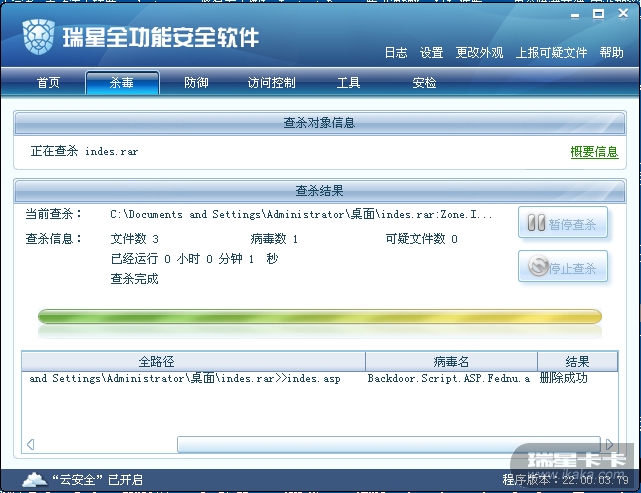Switch to the 防御 defense tab
This screenshot has height=493, width=641.
[196, 83]
